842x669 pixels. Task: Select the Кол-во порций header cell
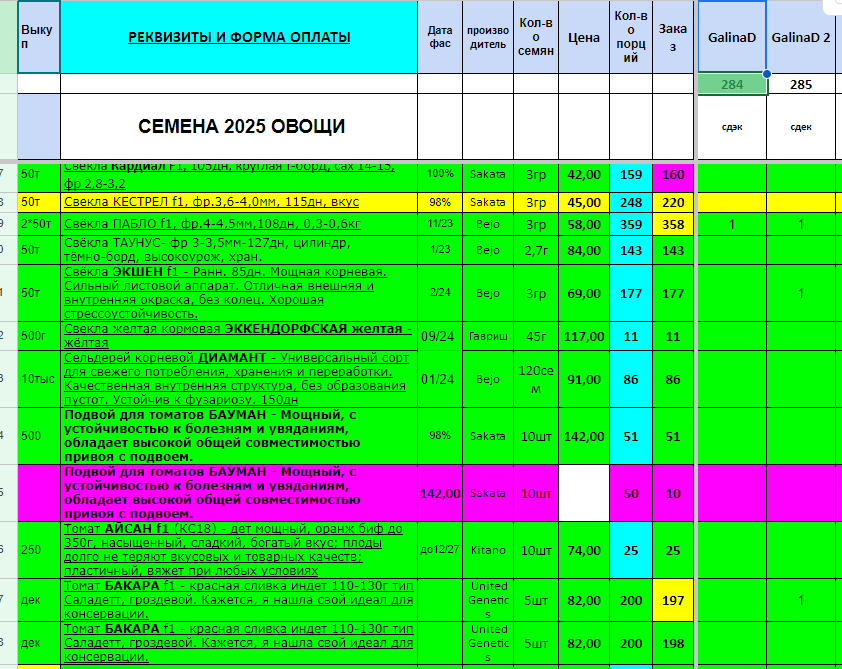pyautogui.click(x=631, y=37)
